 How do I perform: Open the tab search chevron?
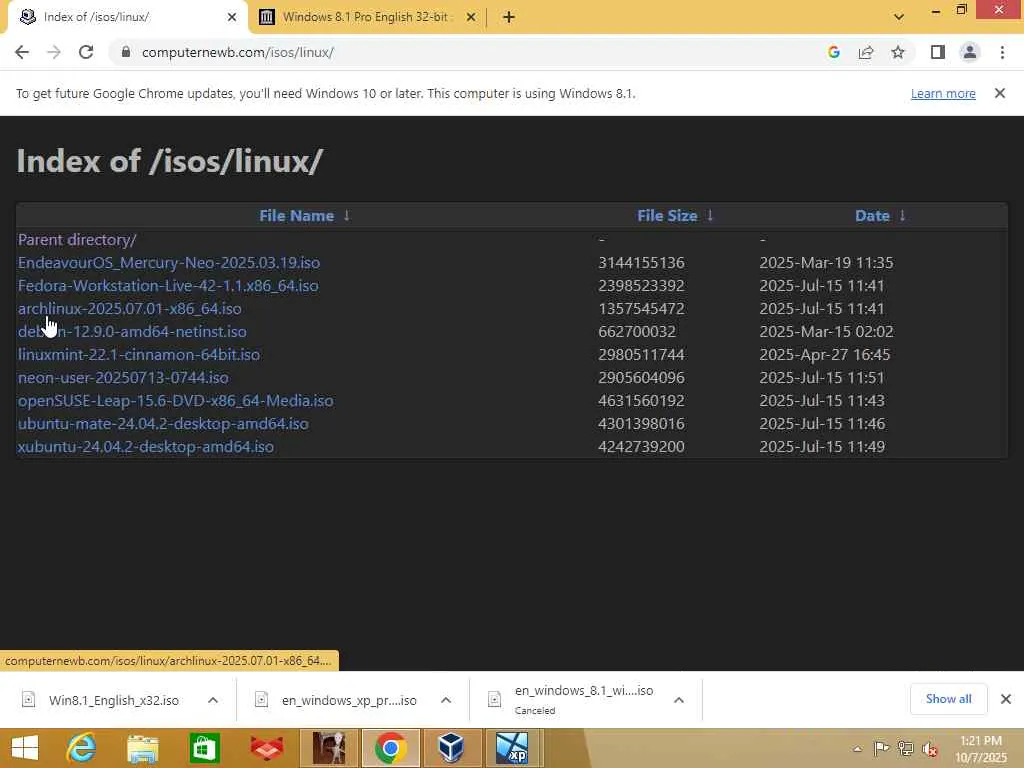click(x=899, y=17)
